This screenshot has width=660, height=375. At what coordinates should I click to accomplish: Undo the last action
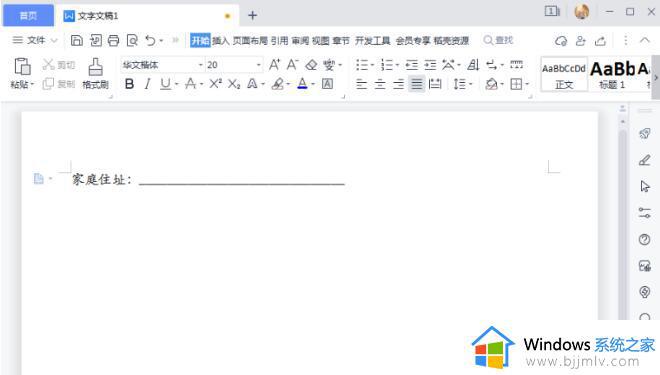click(x=150, y=40)
